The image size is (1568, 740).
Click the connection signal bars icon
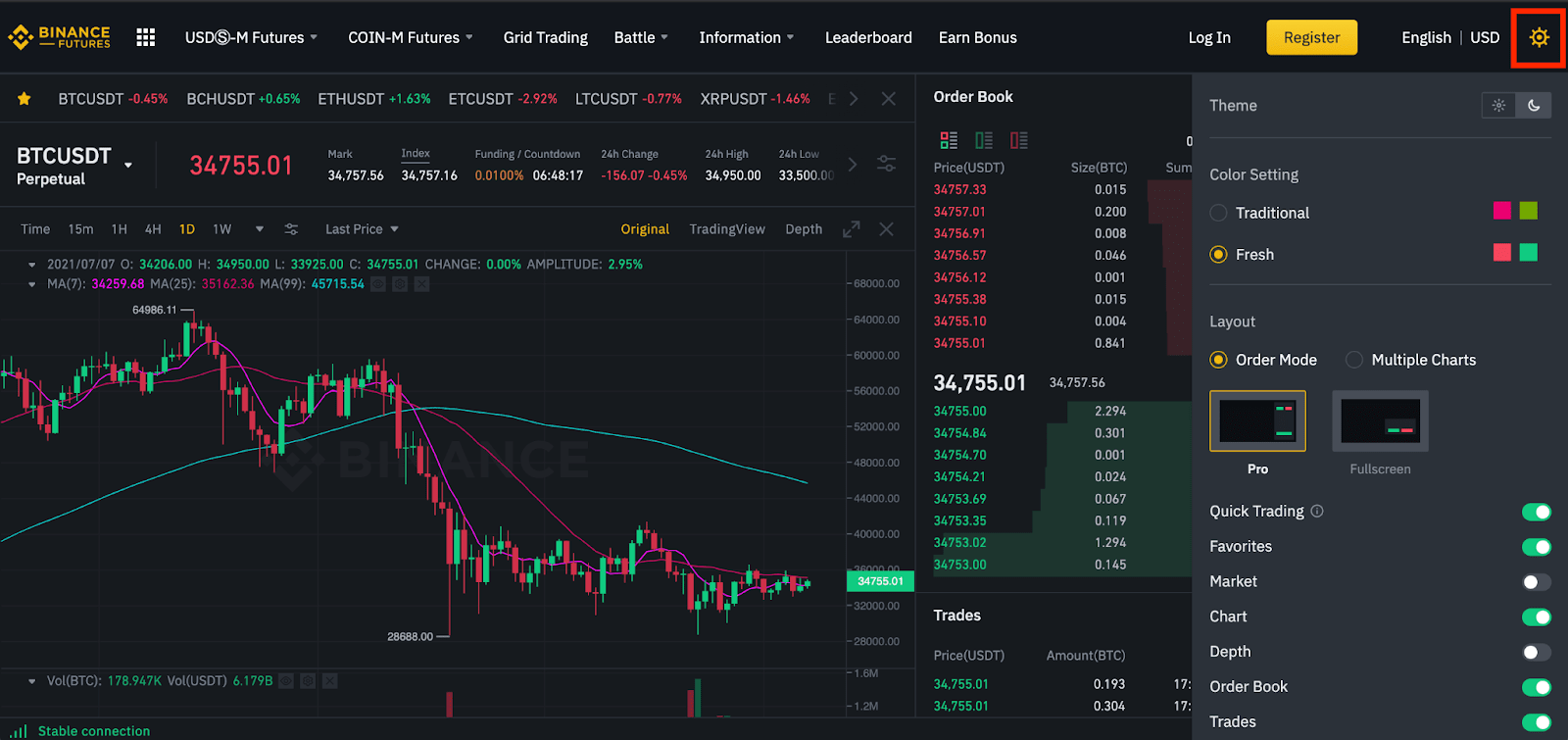click(x=19, y=731)
